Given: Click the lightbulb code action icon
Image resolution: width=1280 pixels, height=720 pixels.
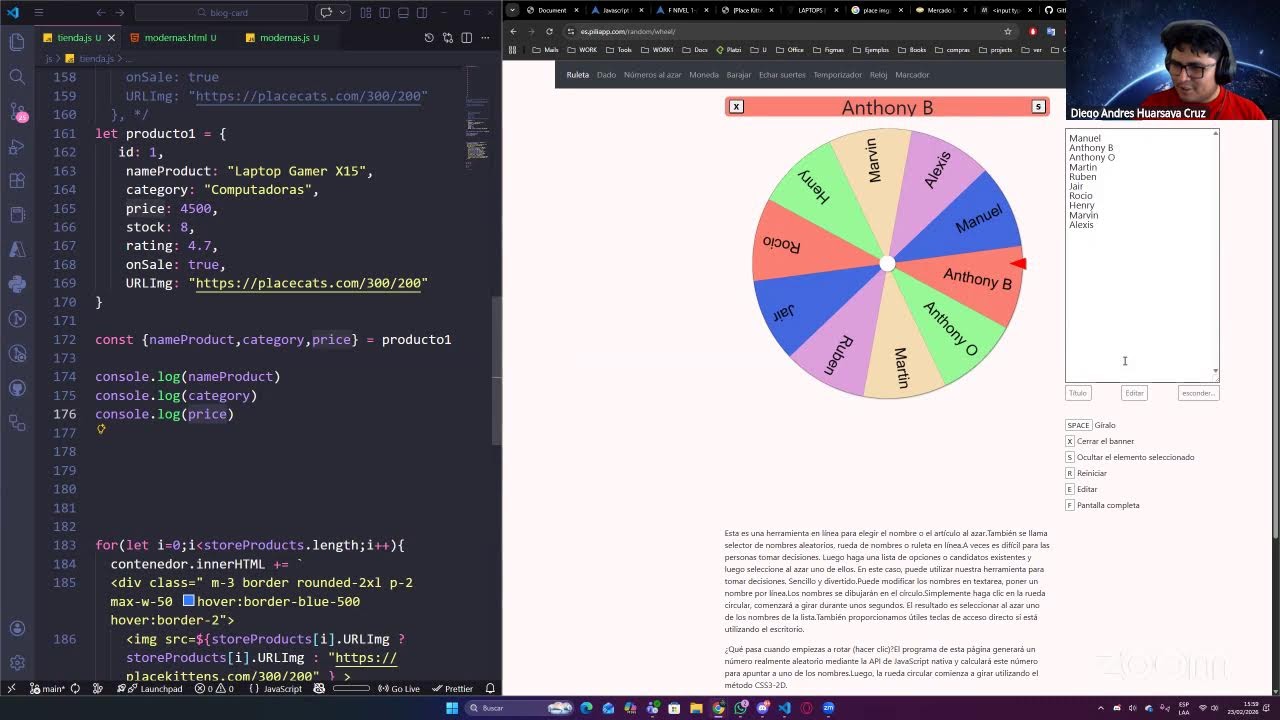Looking at the screenshot, I should tap(101, 429).
